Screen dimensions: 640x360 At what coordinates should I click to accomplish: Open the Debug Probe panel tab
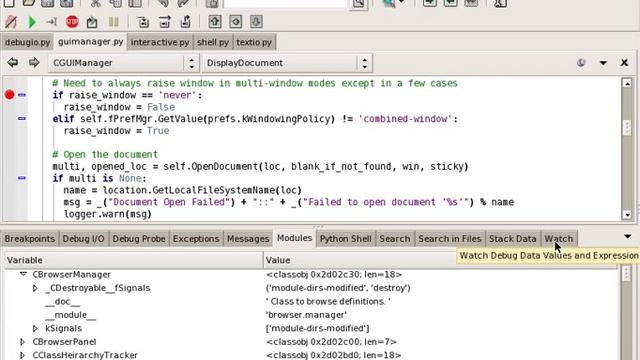pyautogui.click(x=139, y=239)
